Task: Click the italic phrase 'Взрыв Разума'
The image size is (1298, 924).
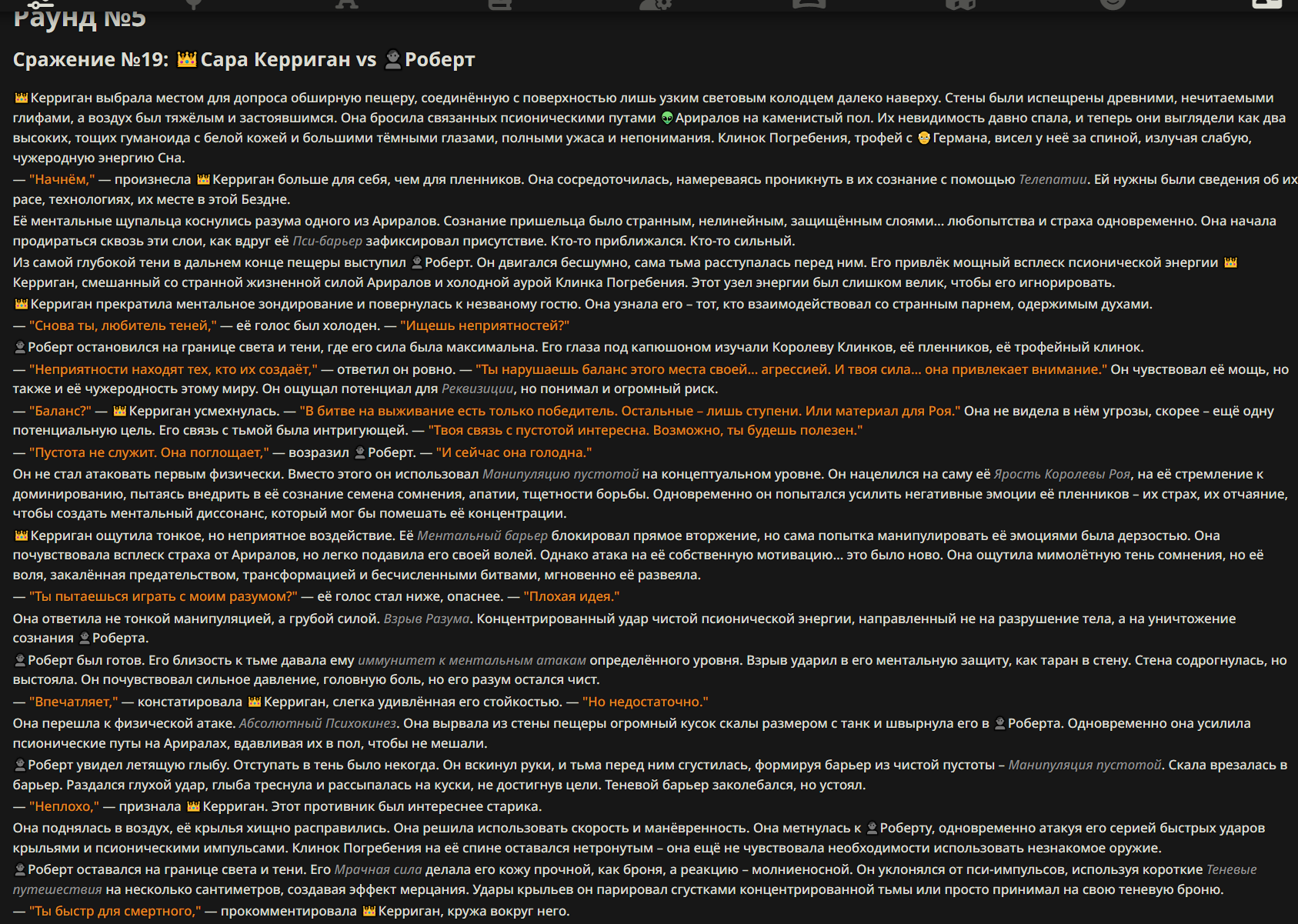Action: point(426,619)
